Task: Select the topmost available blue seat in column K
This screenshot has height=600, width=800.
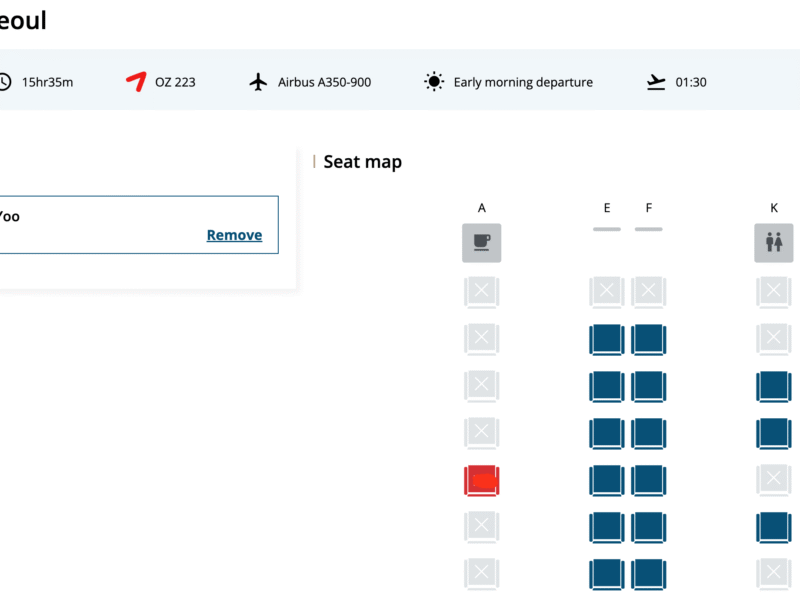Action: [x=773, y=387]
